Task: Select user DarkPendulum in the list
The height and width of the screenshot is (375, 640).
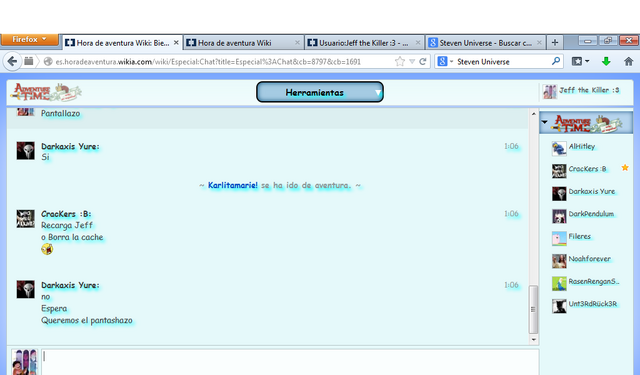Action: click(590, 215)
